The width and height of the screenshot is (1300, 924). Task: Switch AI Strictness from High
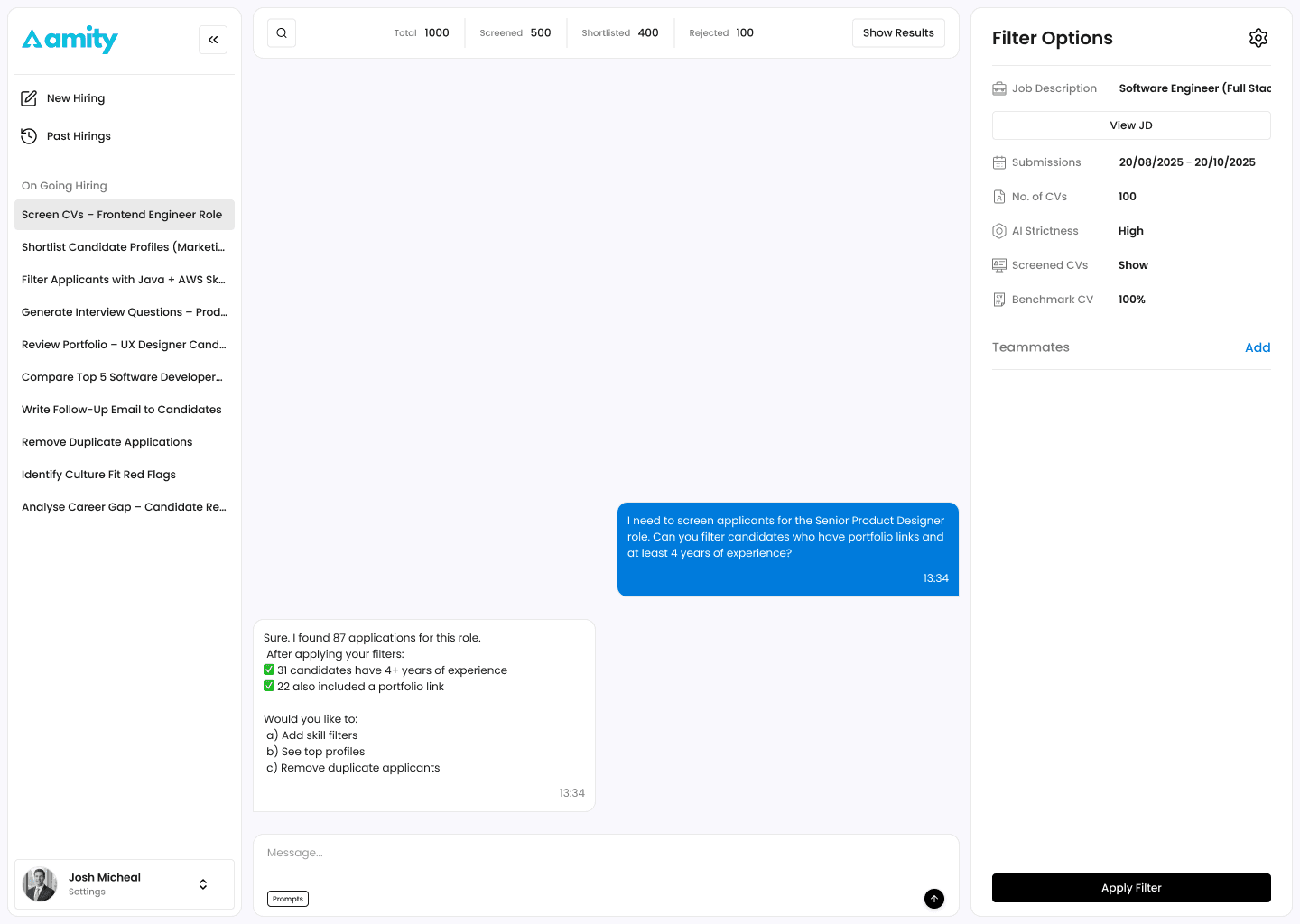pos(1131,230)
